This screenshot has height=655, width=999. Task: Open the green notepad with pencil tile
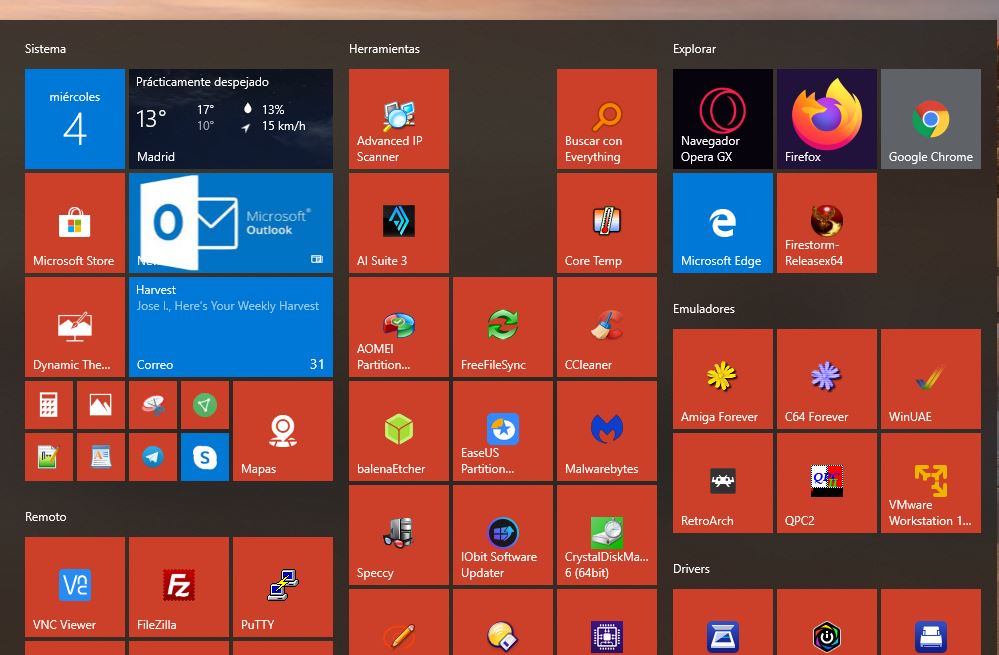point(49,457)
